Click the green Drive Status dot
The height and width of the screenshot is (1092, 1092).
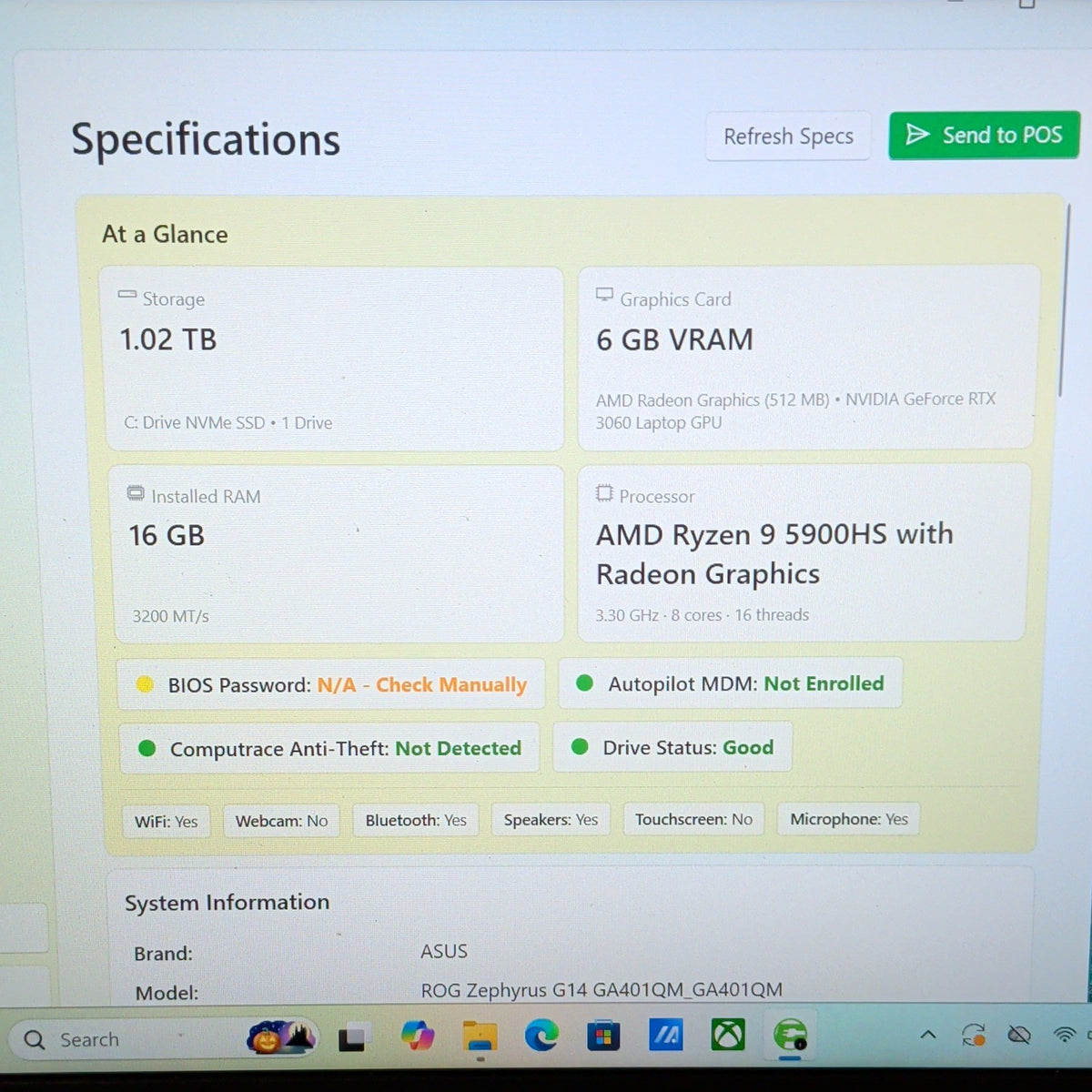[580, 746]
